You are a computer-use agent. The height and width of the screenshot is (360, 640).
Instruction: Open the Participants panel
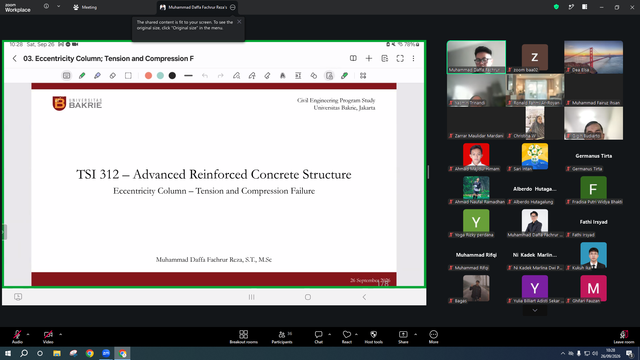(282, 337)
